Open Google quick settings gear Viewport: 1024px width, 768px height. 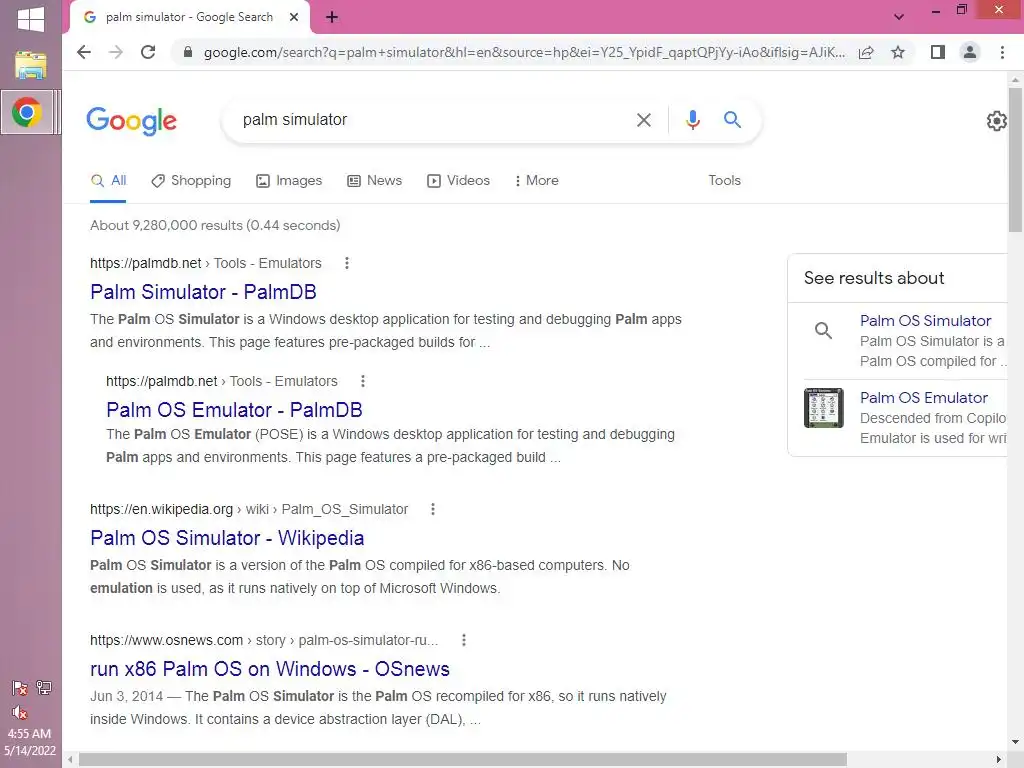point(996,121)
